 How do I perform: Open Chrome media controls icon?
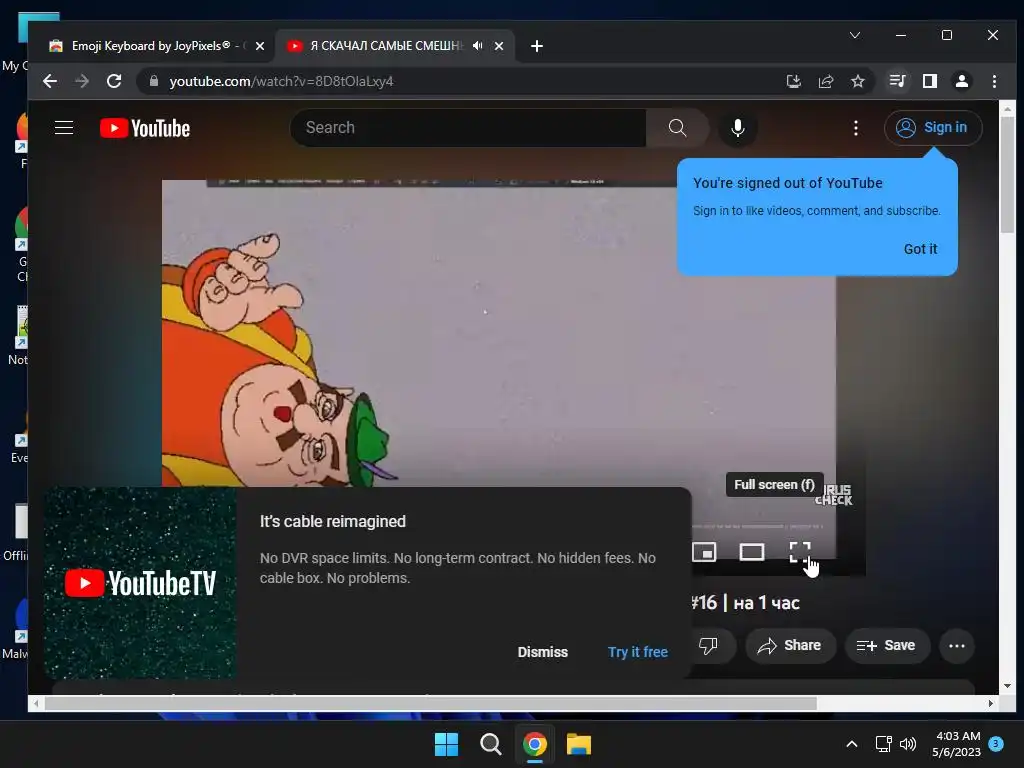[x=897, y=81]
